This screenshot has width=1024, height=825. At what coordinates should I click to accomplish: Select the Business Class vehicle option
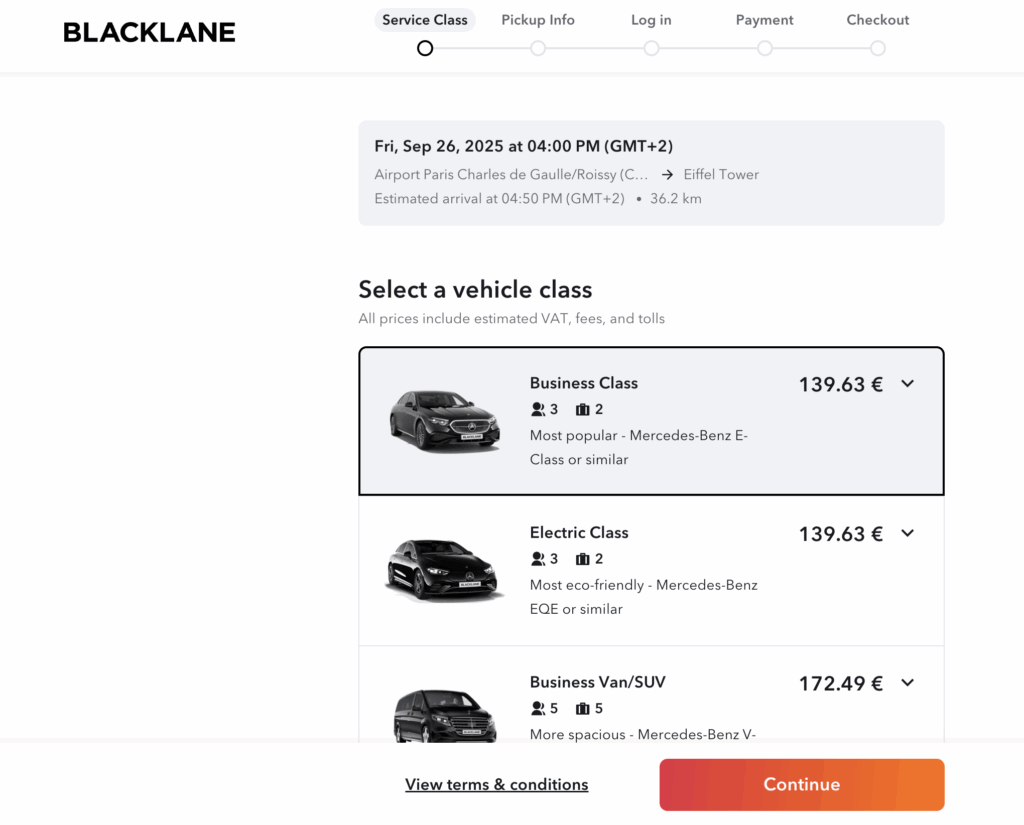click(651, 421)
